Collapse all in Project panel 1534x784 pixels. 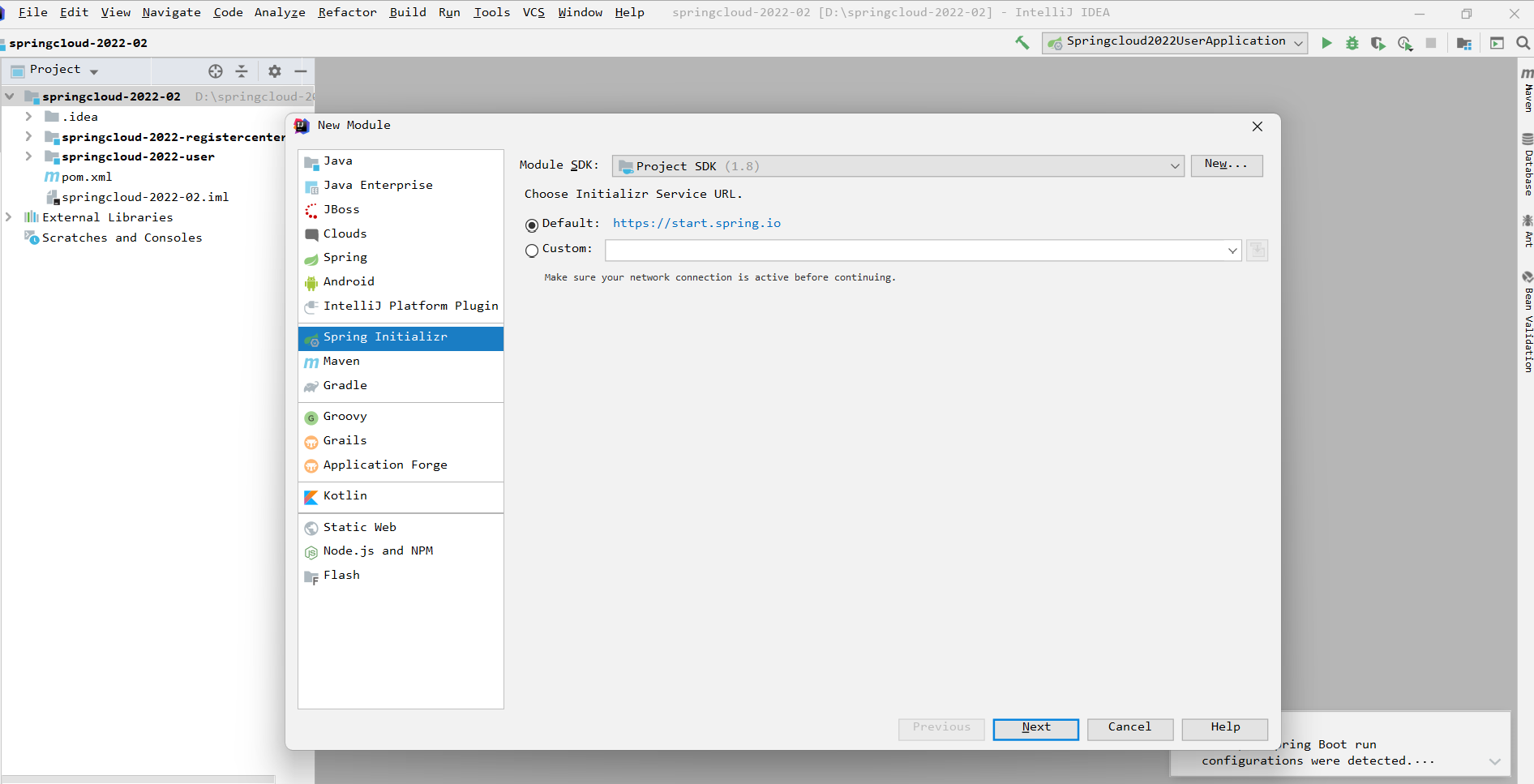[242, 71]
